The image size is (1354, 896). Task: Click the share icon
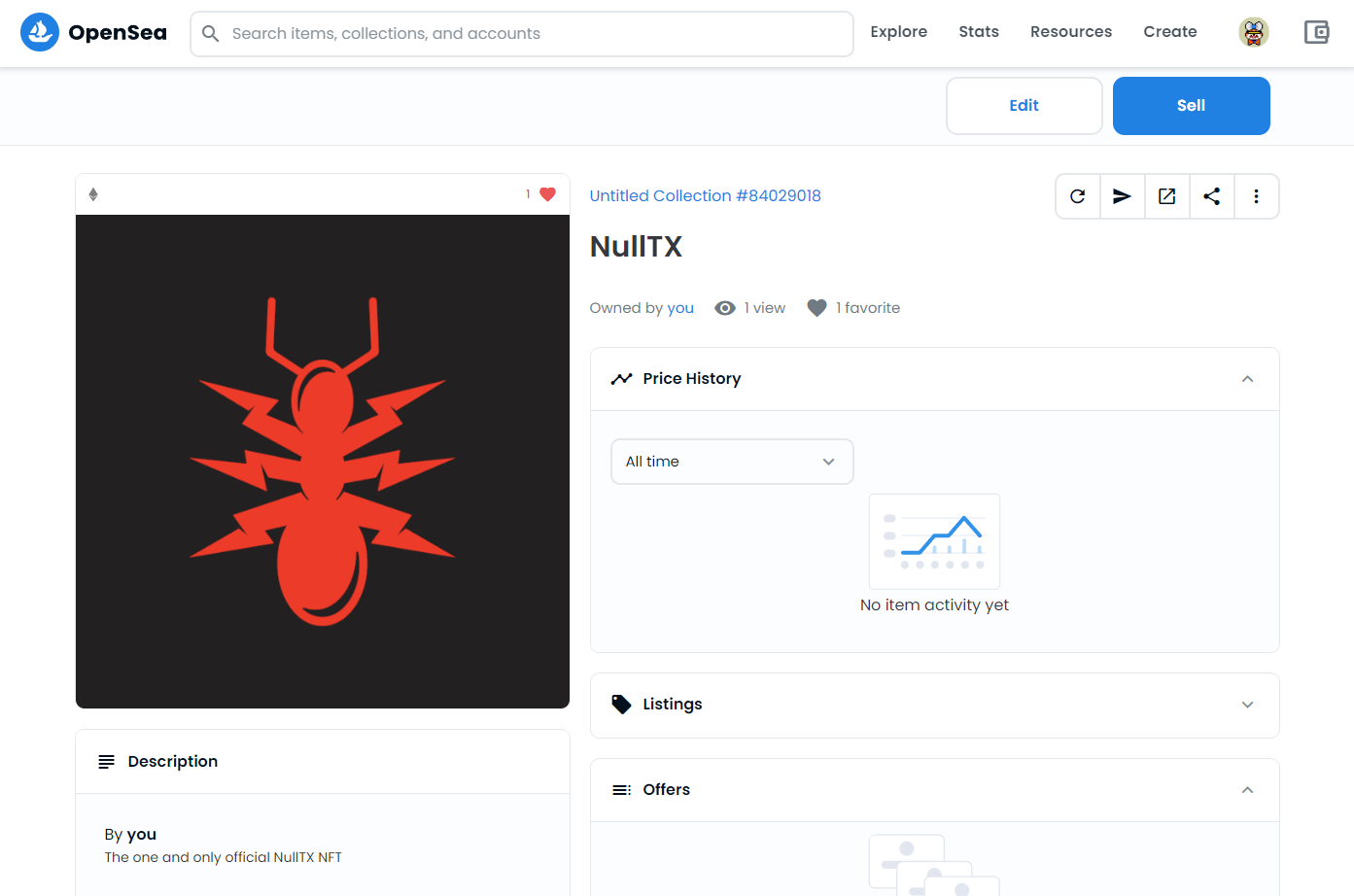pyautogui.click(x=1211, y=195)
